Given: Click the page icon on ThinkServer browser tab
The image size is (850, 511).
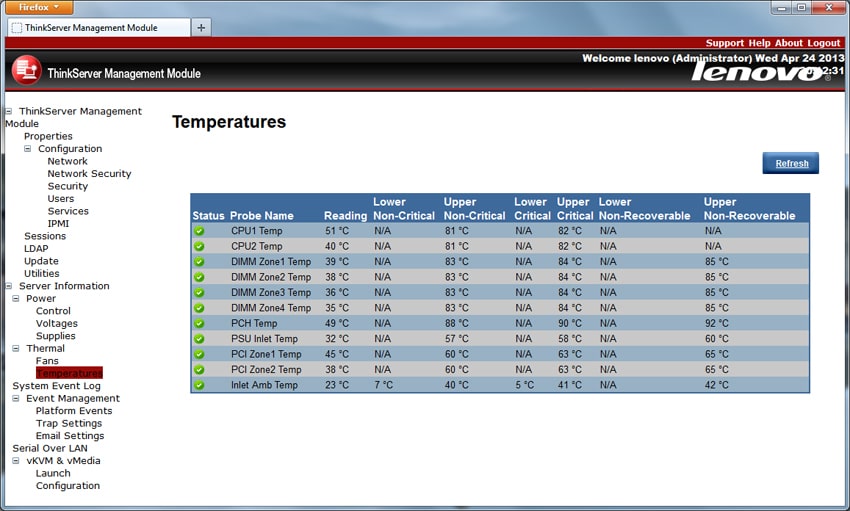Looking at the screenshot, I should [x=17, y=28].
